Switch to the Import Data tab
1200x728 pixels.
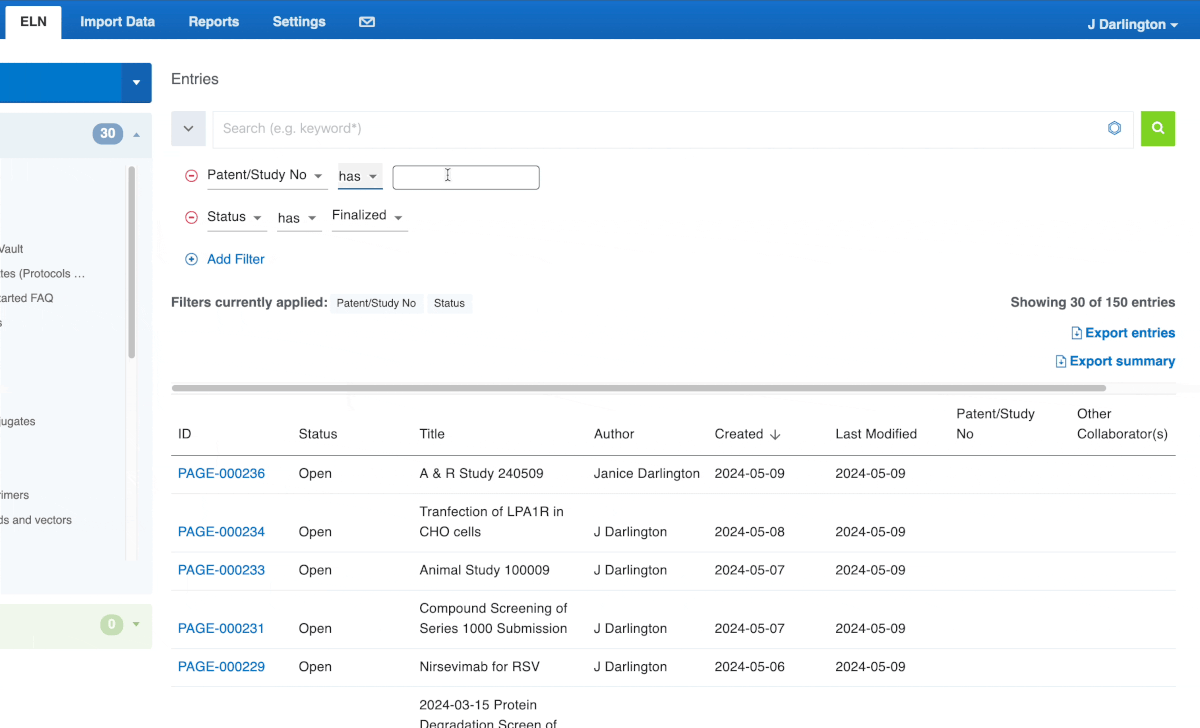117,21
